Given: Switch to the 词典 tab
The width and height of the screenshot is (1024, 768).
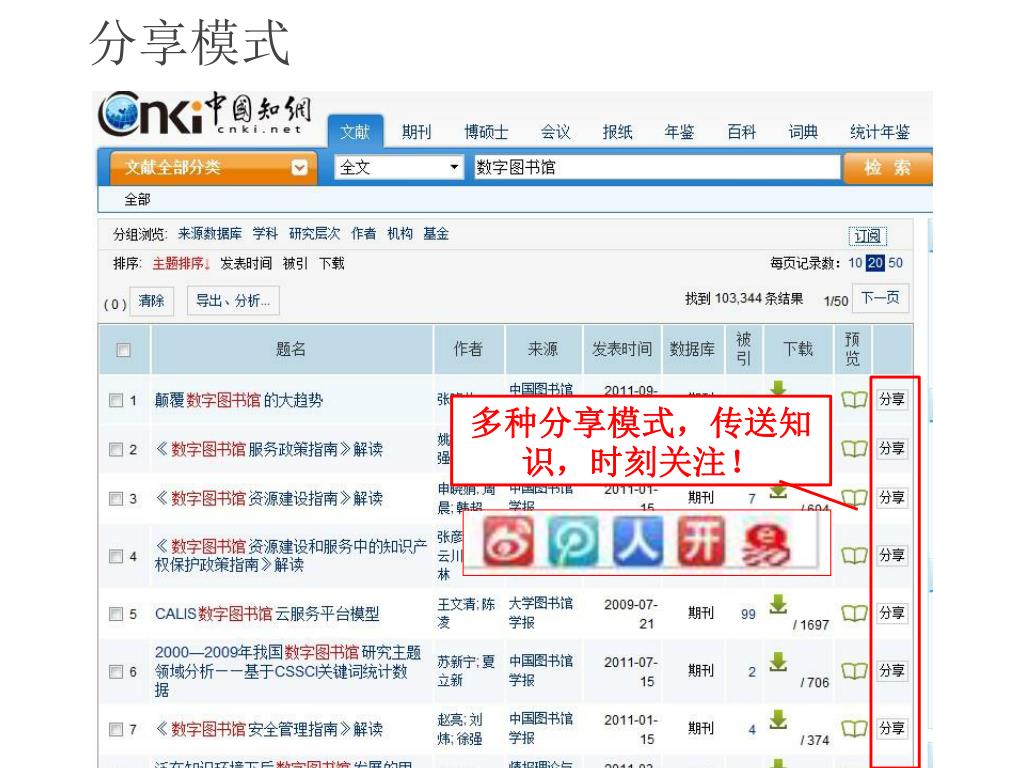Looking at the screenshot, I should click(803, 132).
